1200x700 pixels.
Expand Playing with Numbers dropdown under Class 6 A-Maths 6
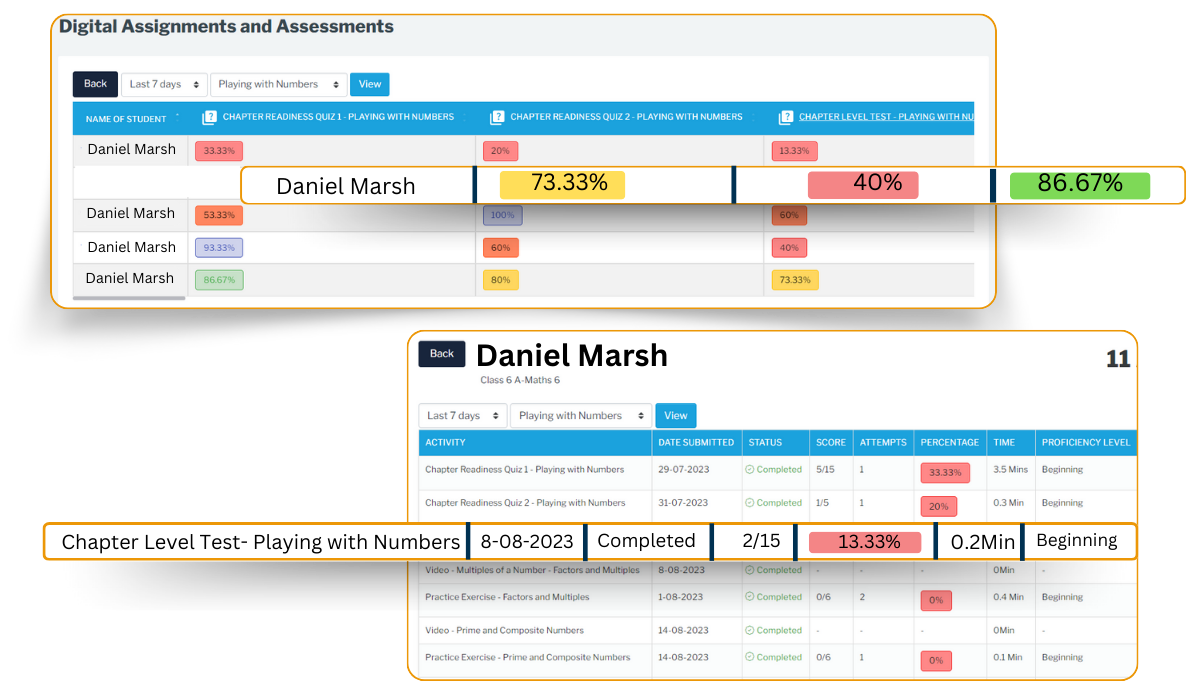(x=580, y=416)
